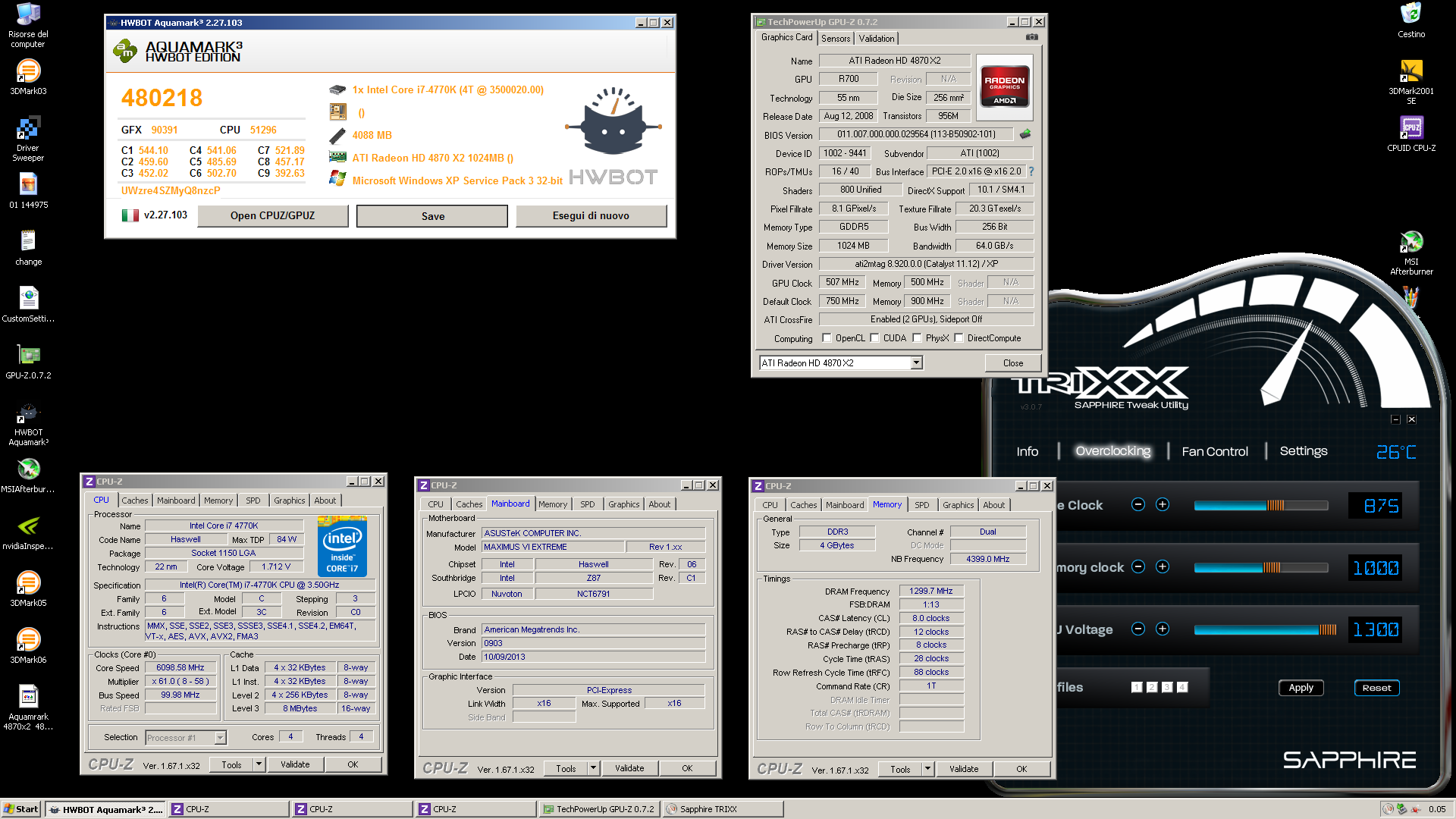Viewport: 1456px width, 819px height.
Task: Click Apply button in TRIXX
Action: tap(1301, 688)
